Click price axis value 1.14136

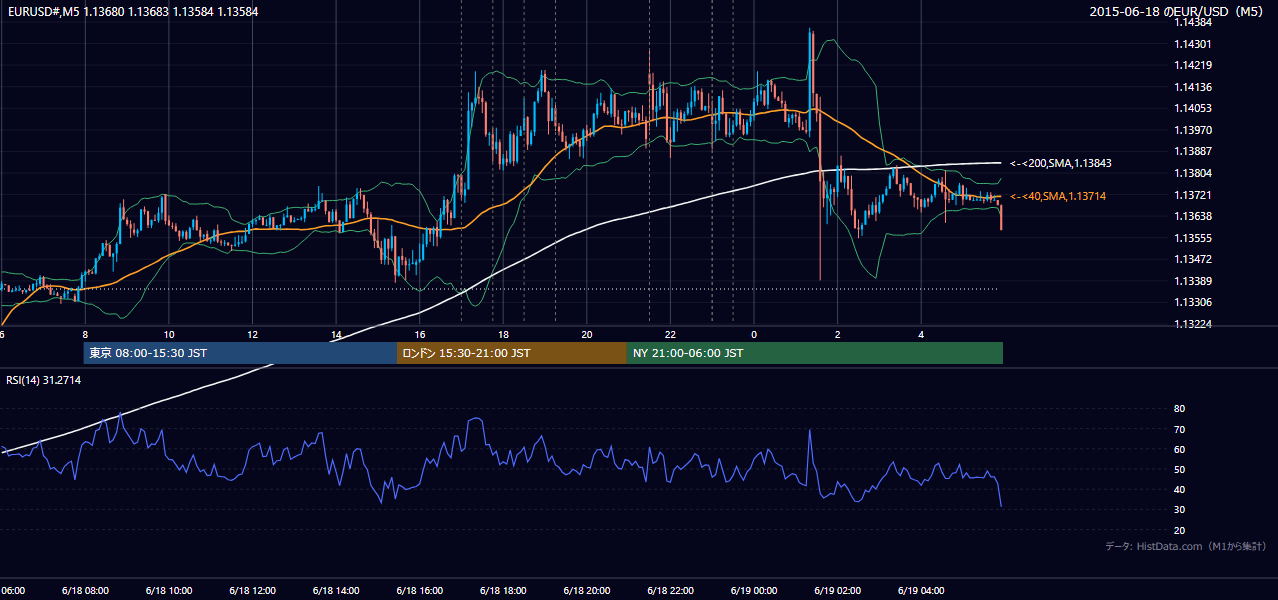[x=1192, y=87]
